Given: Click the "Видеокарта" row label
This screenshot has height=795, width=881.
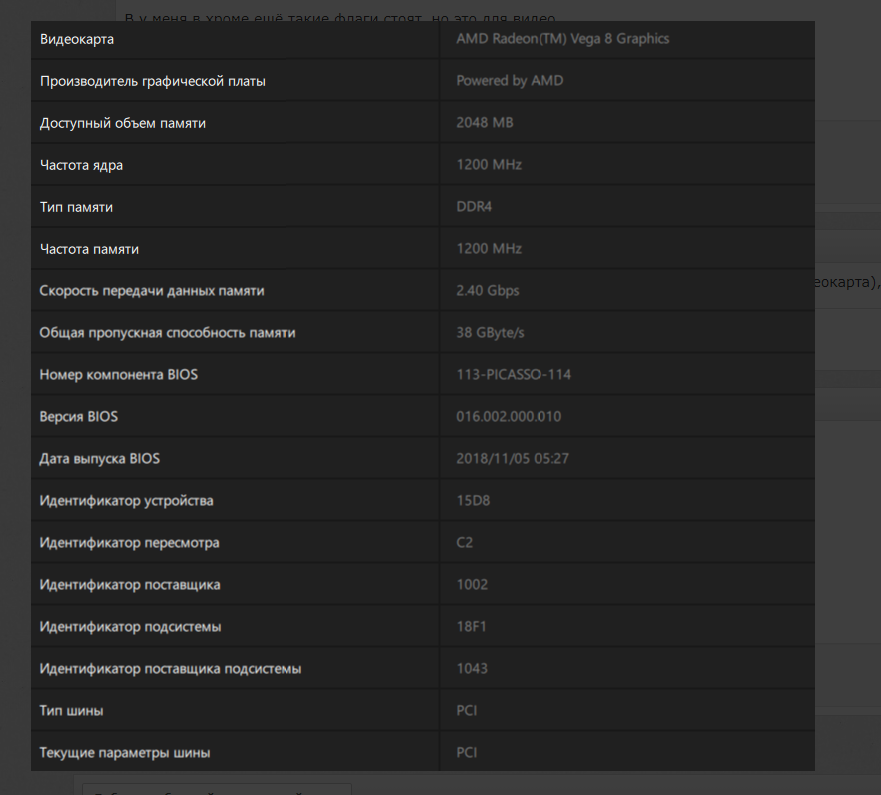Looking at the screenshot, I should (x=77, y=39).
